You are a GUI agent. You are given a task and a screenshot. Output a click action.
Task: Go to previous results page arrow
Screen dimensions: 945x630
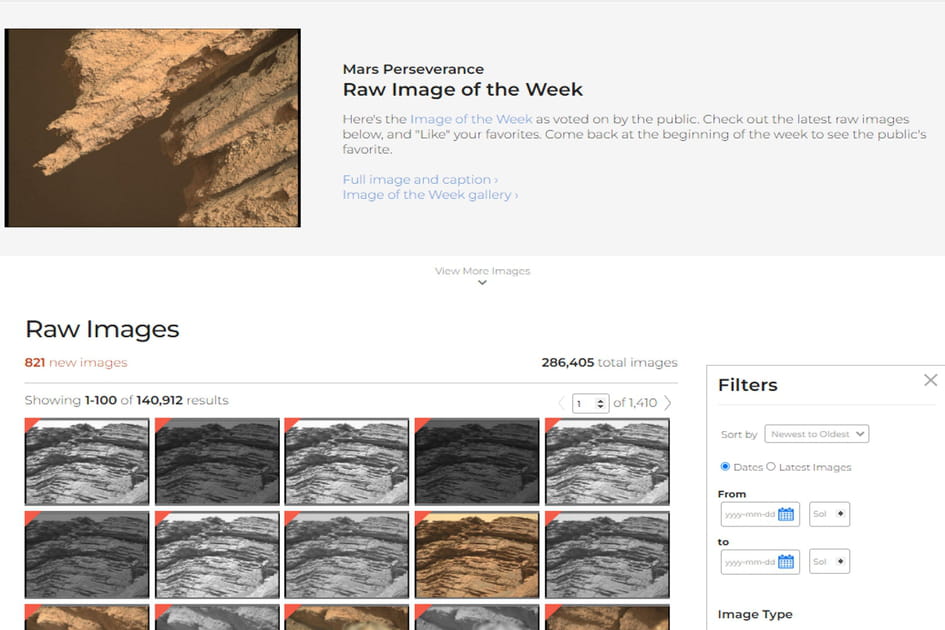coord(562,403)
